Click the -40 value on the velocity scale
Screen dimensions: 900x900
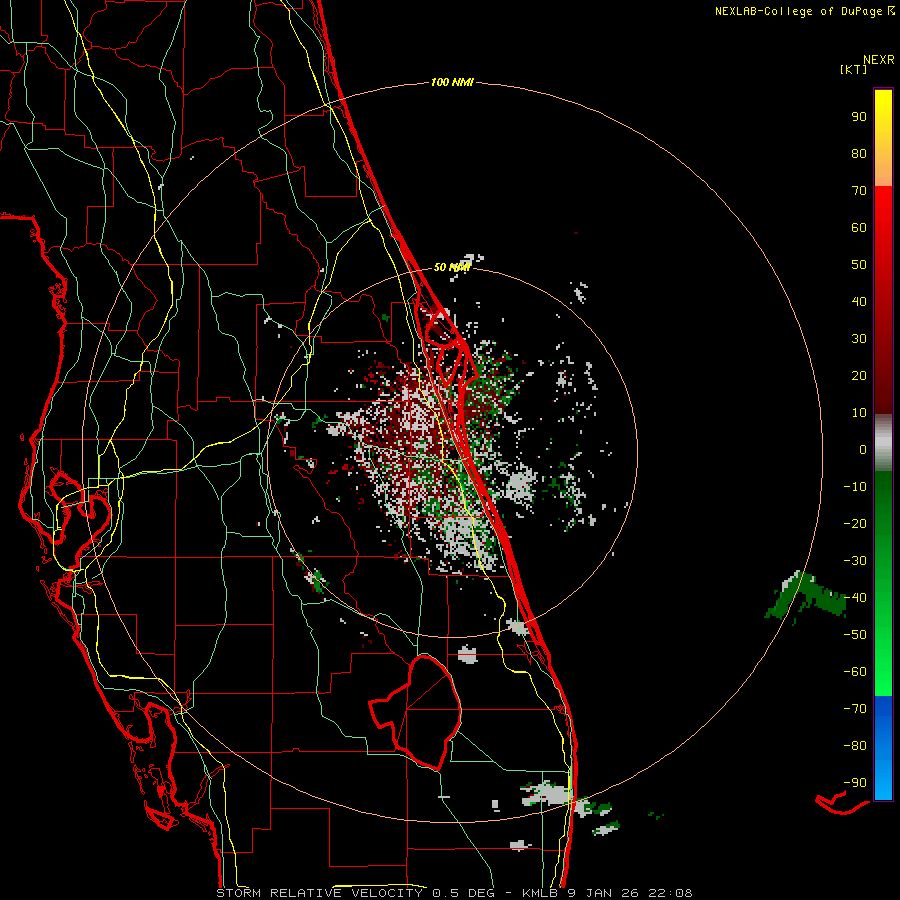coord(855,598)
